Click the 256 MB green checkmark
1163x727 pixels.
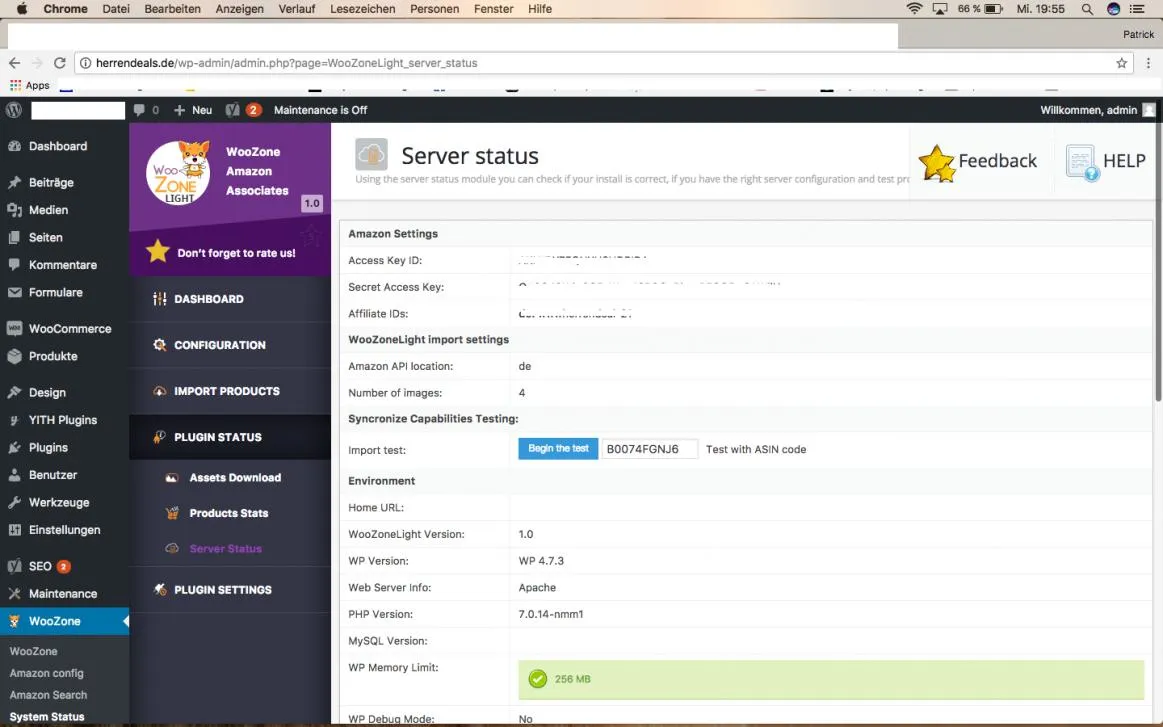(538, 679)
